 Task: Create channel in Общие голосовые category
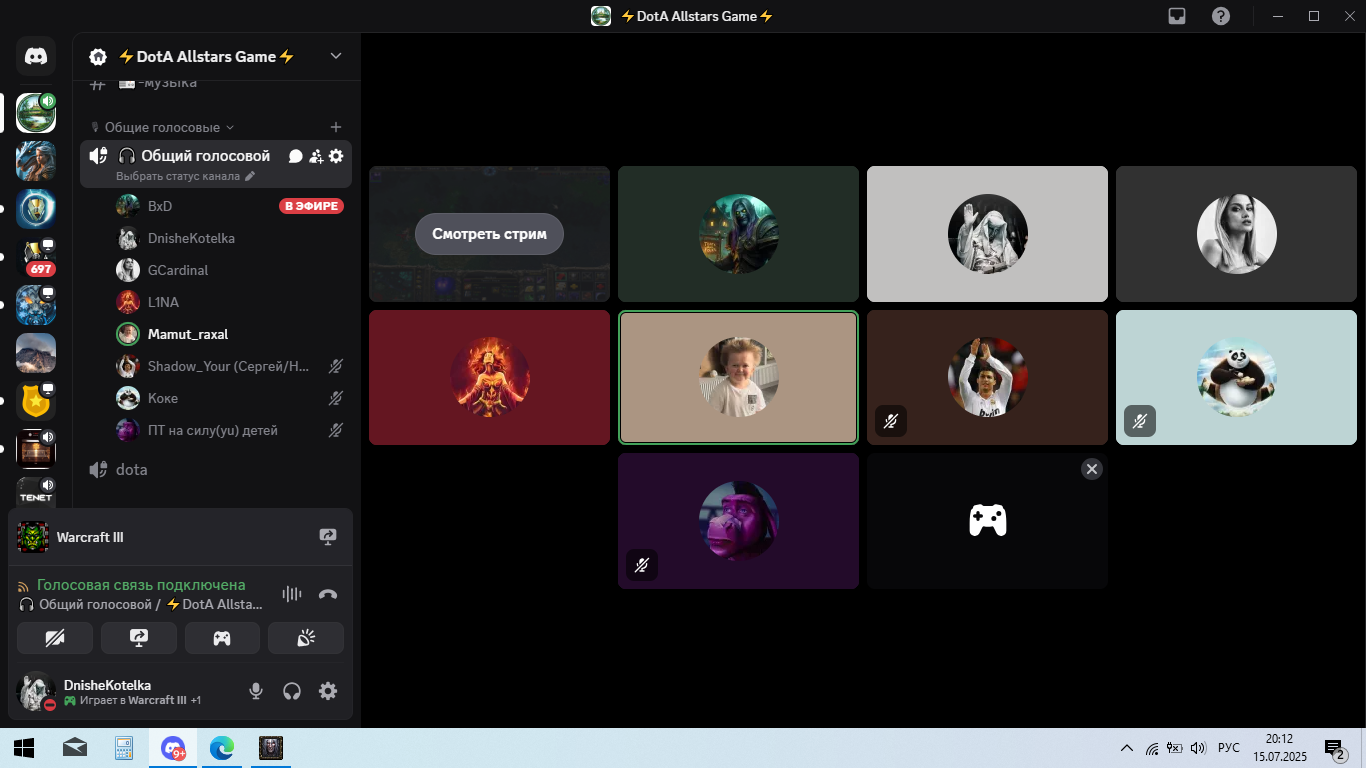pos(336,127)
